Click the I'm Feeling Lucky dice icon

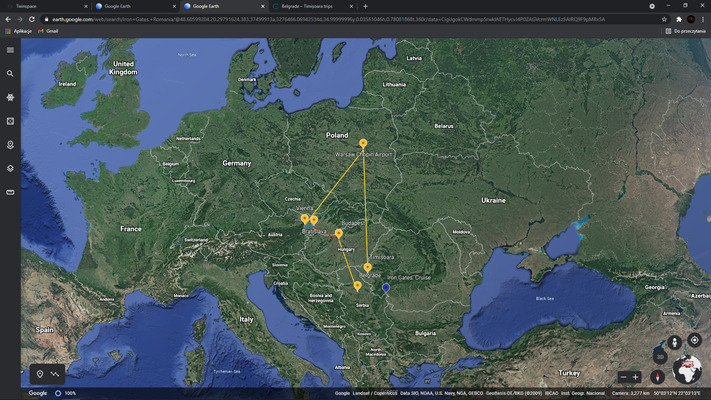[x=10, y=121]
